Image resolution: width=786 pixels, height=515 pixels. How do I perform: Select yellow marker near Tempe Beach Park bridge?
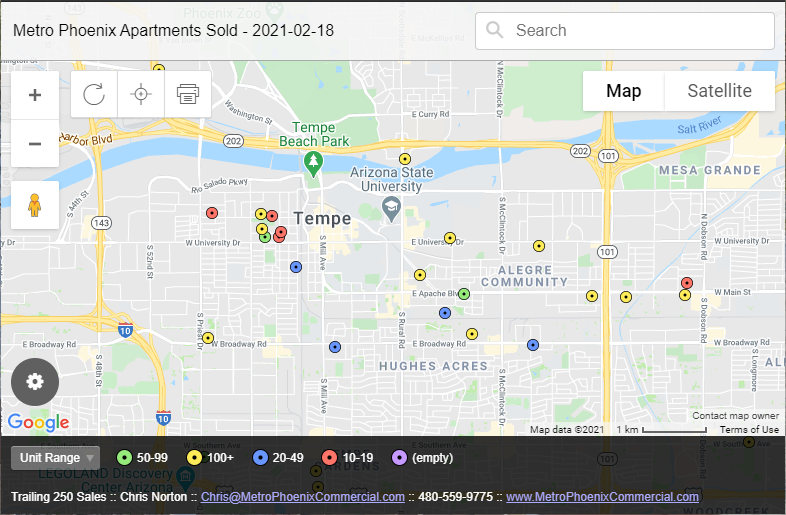405,159
